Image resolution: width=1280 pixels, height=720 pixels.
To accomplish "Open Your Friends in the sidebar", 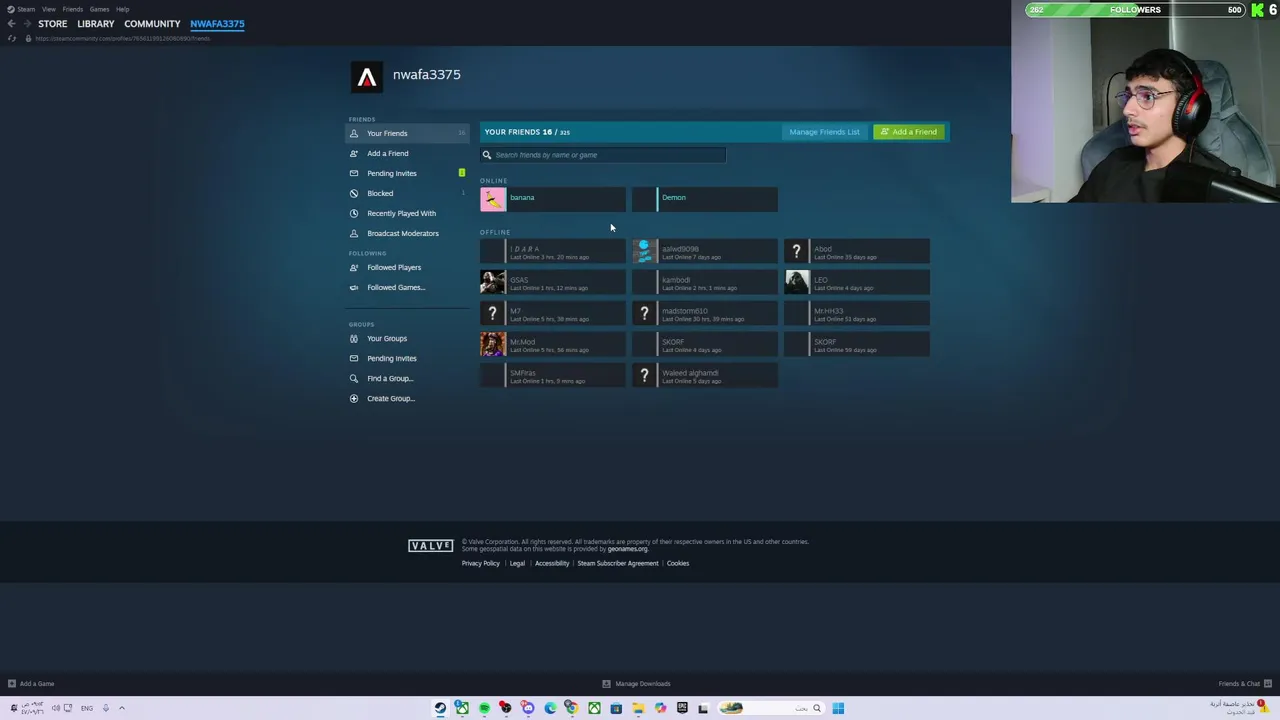I will pyautogui.click(x=407, y=133).
